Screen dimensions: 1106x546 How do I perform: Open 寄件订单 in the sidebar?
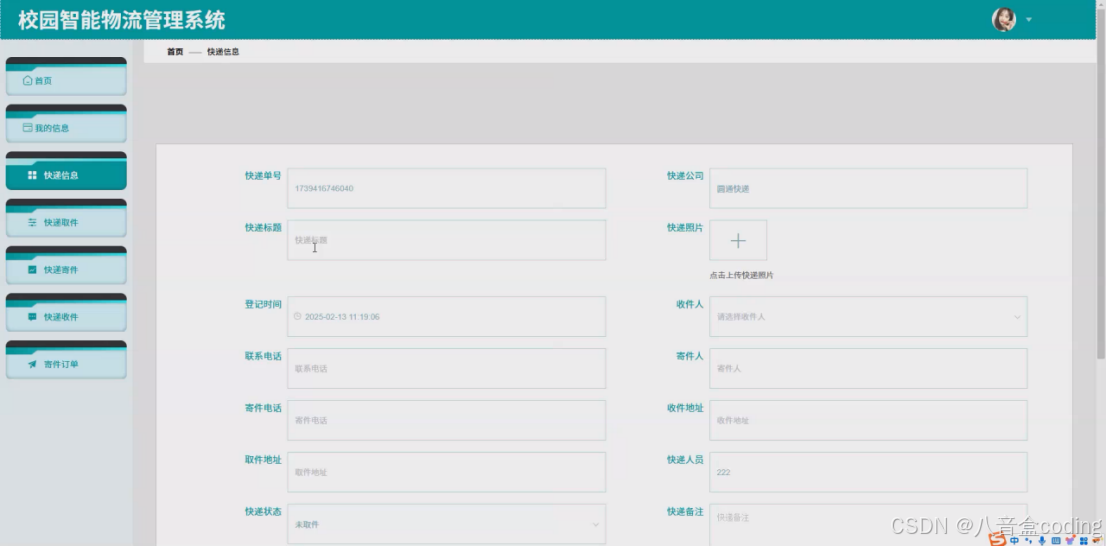(66, 360)
